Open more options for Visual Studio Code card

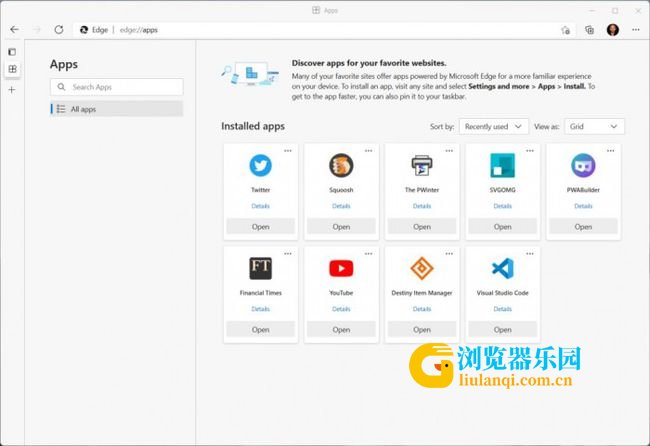click(530, 254)
